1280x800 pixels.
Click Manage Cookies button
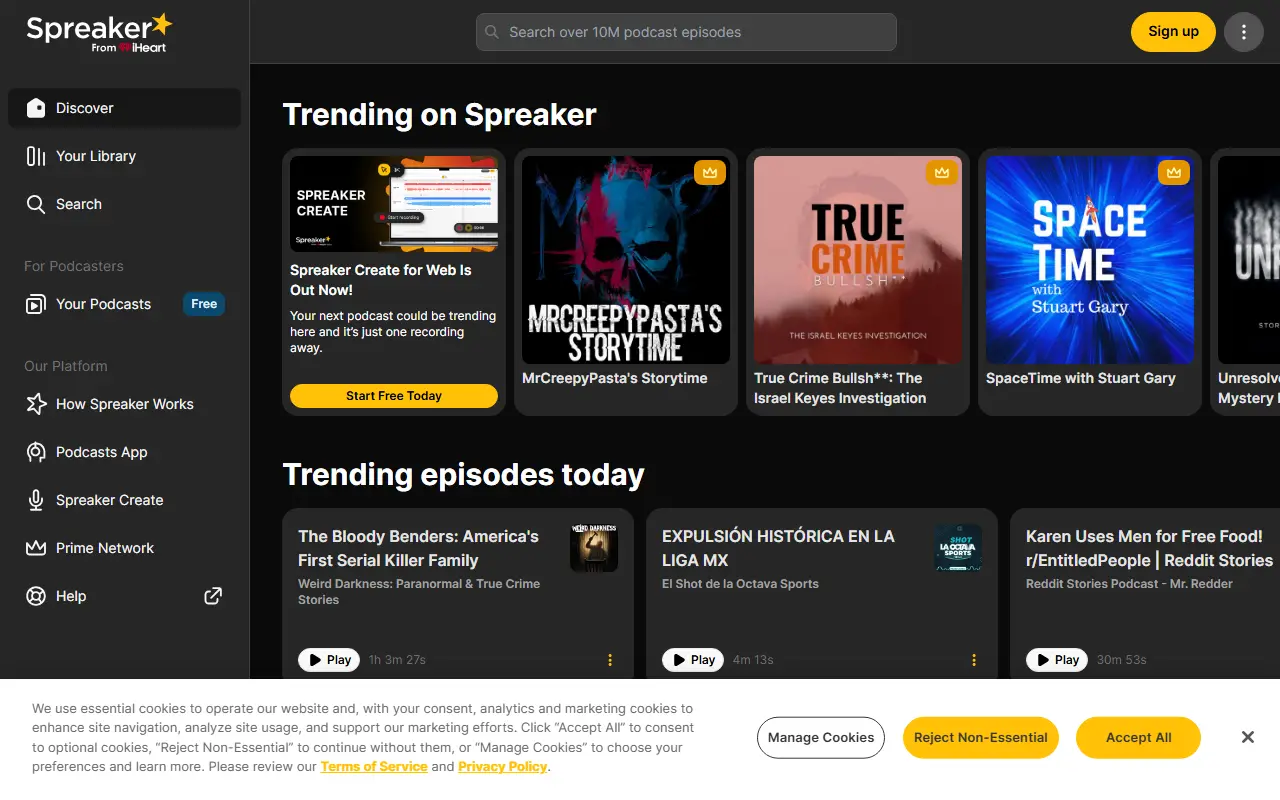[821, 738]
